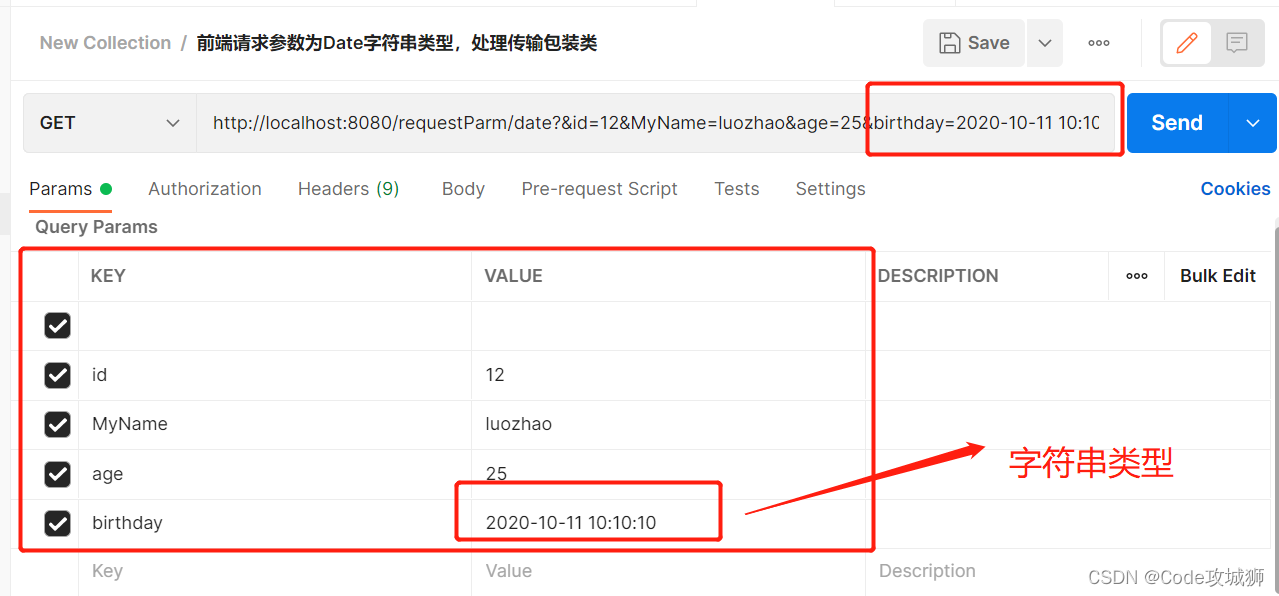Select the MyName key cell
The width and height of the screenshot is (1279, 596).
coord(275,424)
